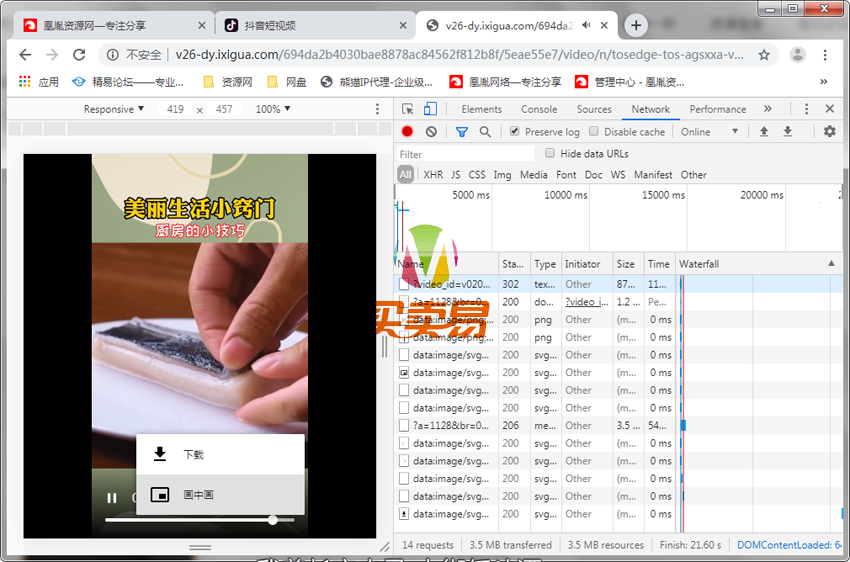This screenshot has width=850, height=562.
Task: Activate the inspect element picker
Action: (408, 109)
